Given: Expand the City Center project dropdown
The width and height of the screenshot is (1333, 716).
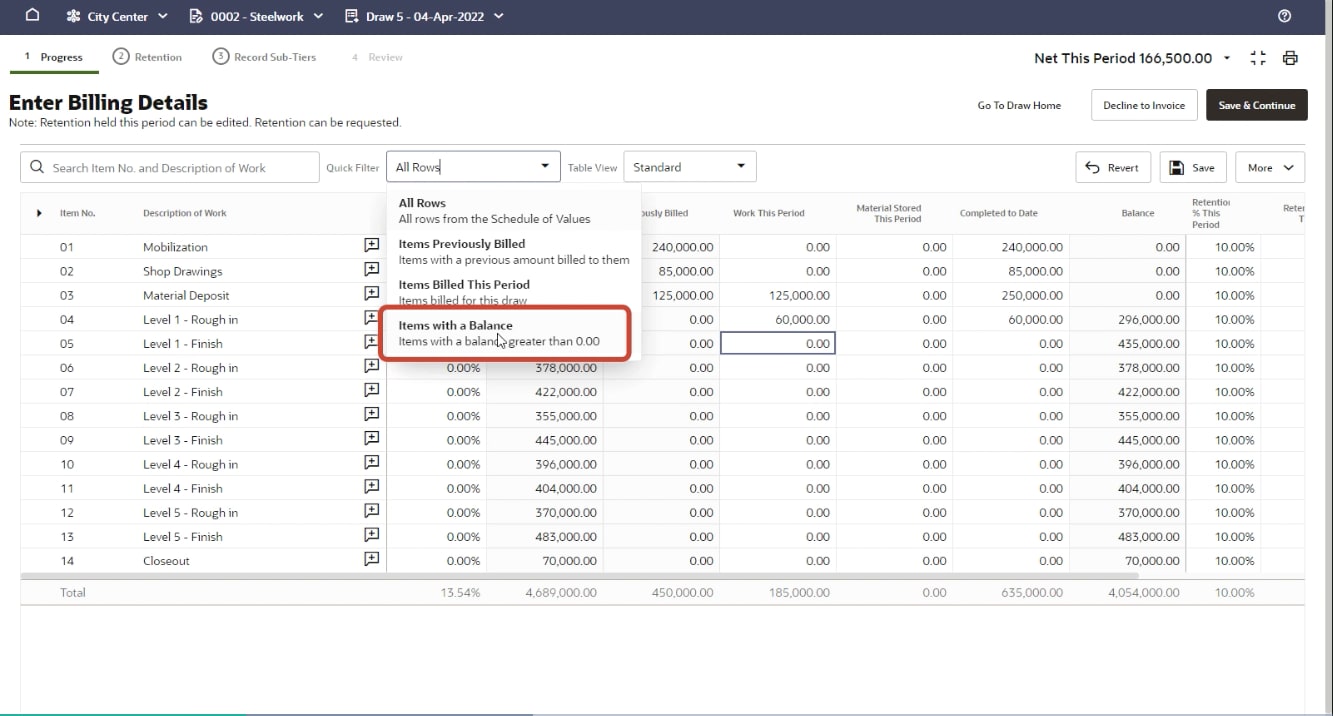Looking at the screenshot, I should point(119,16).
